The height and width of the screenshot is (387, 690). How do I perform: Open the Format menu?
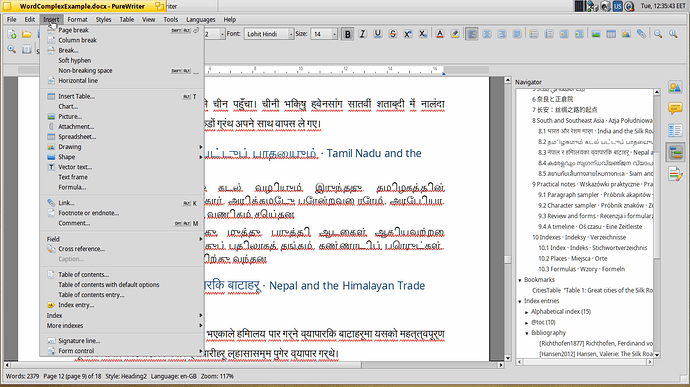pyautogui.click(x=77, y=19)
